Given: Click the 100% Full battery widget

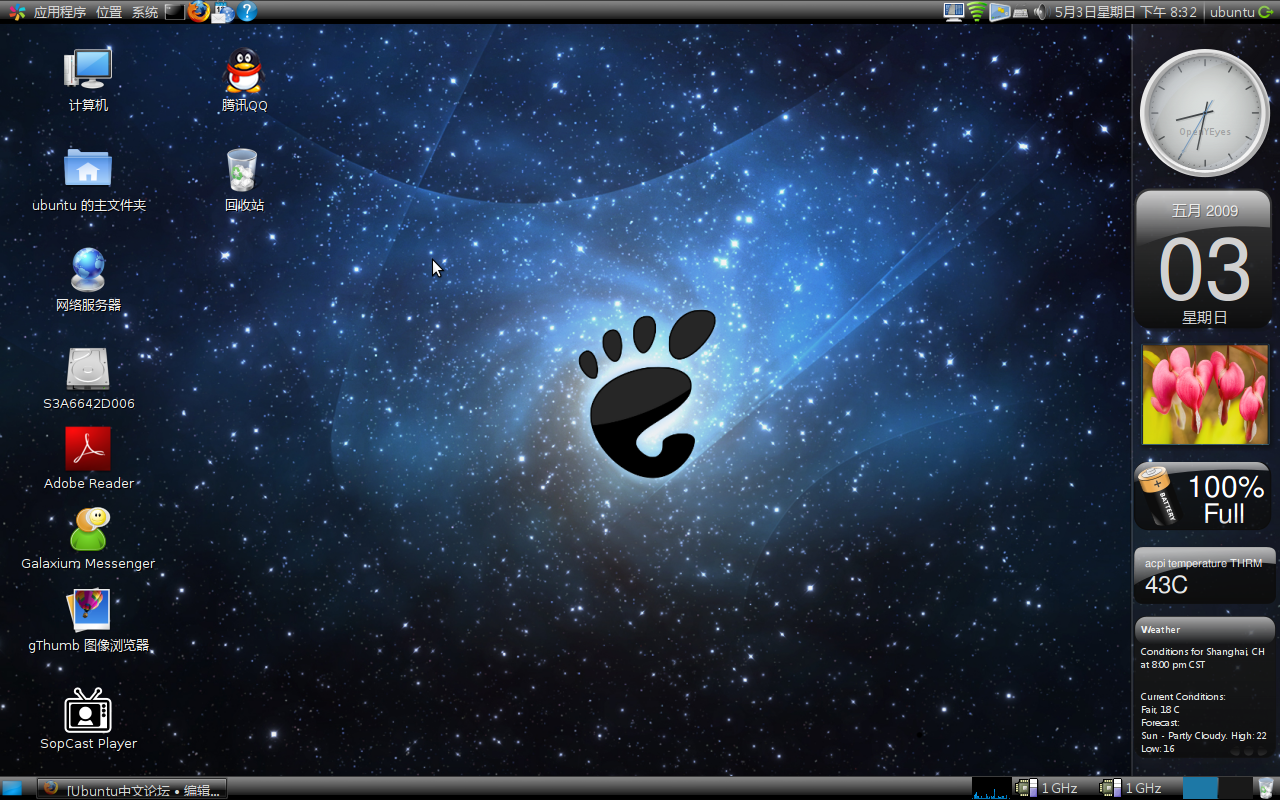Looking at the screenshot, I should pyautogui.click(x=1205, y=496).
